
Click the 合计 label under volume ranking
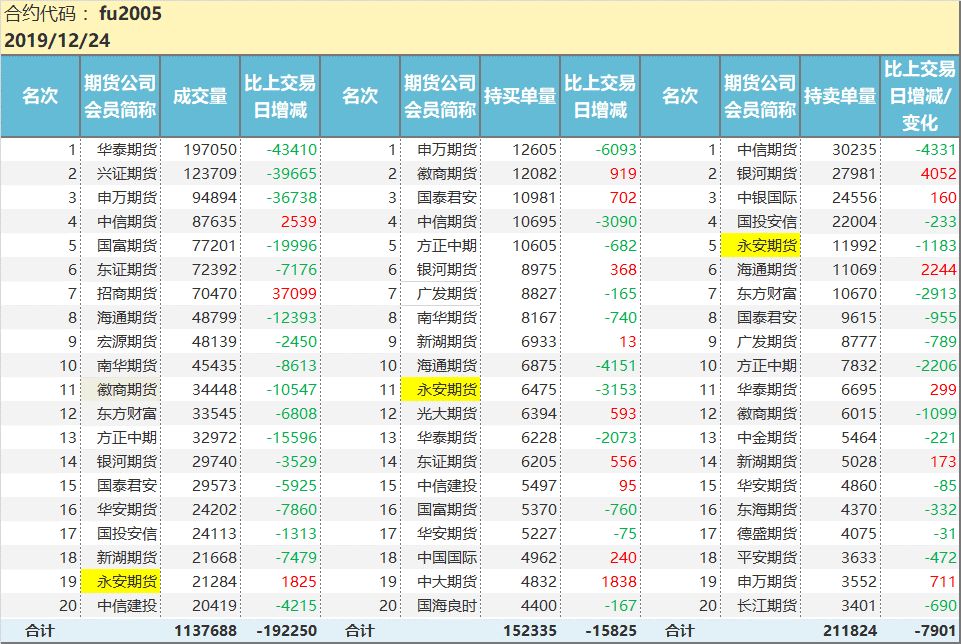40,628
